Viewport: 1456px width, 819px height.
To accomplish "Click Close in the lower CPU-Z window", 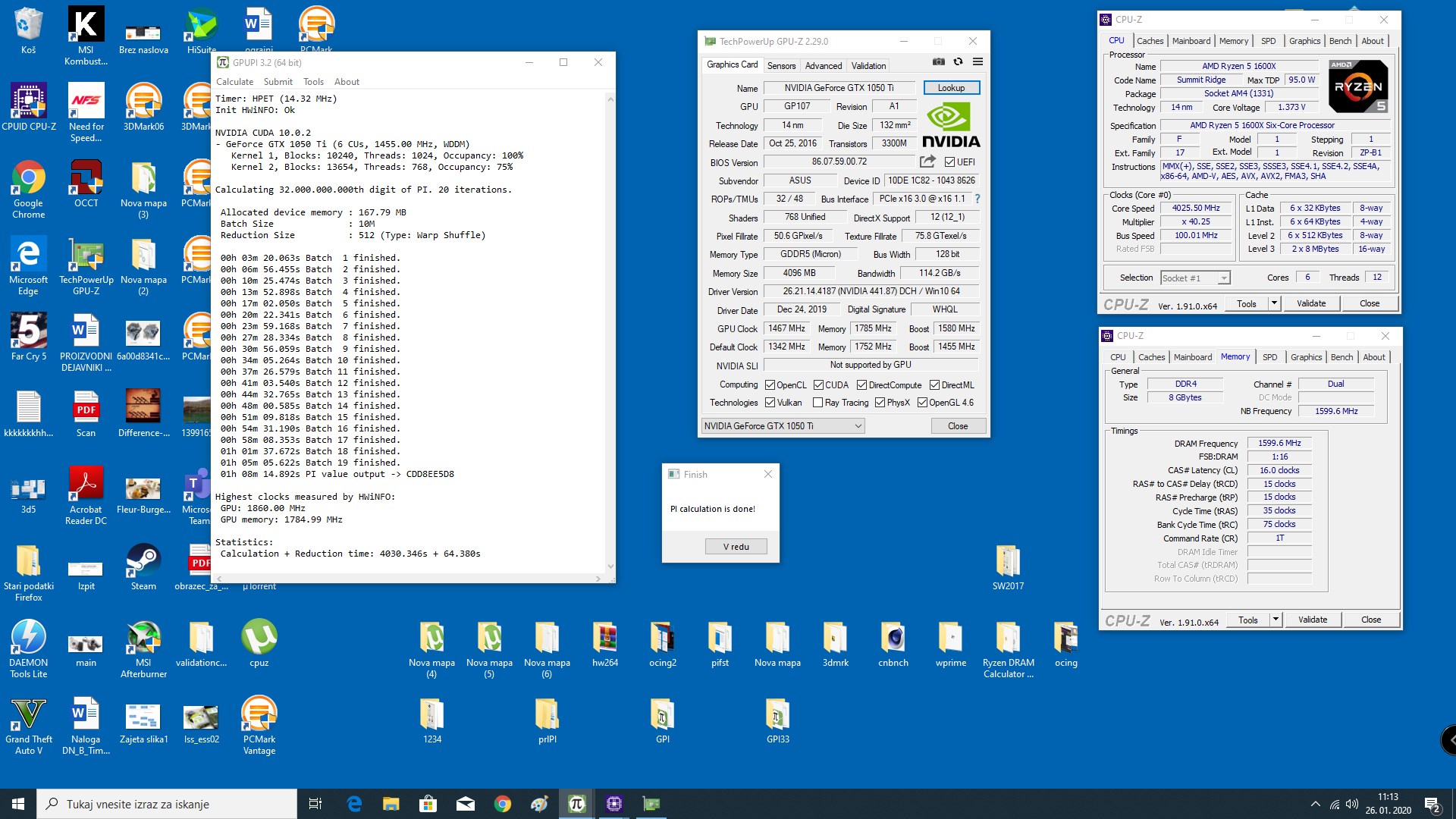I will [1371, 620].
